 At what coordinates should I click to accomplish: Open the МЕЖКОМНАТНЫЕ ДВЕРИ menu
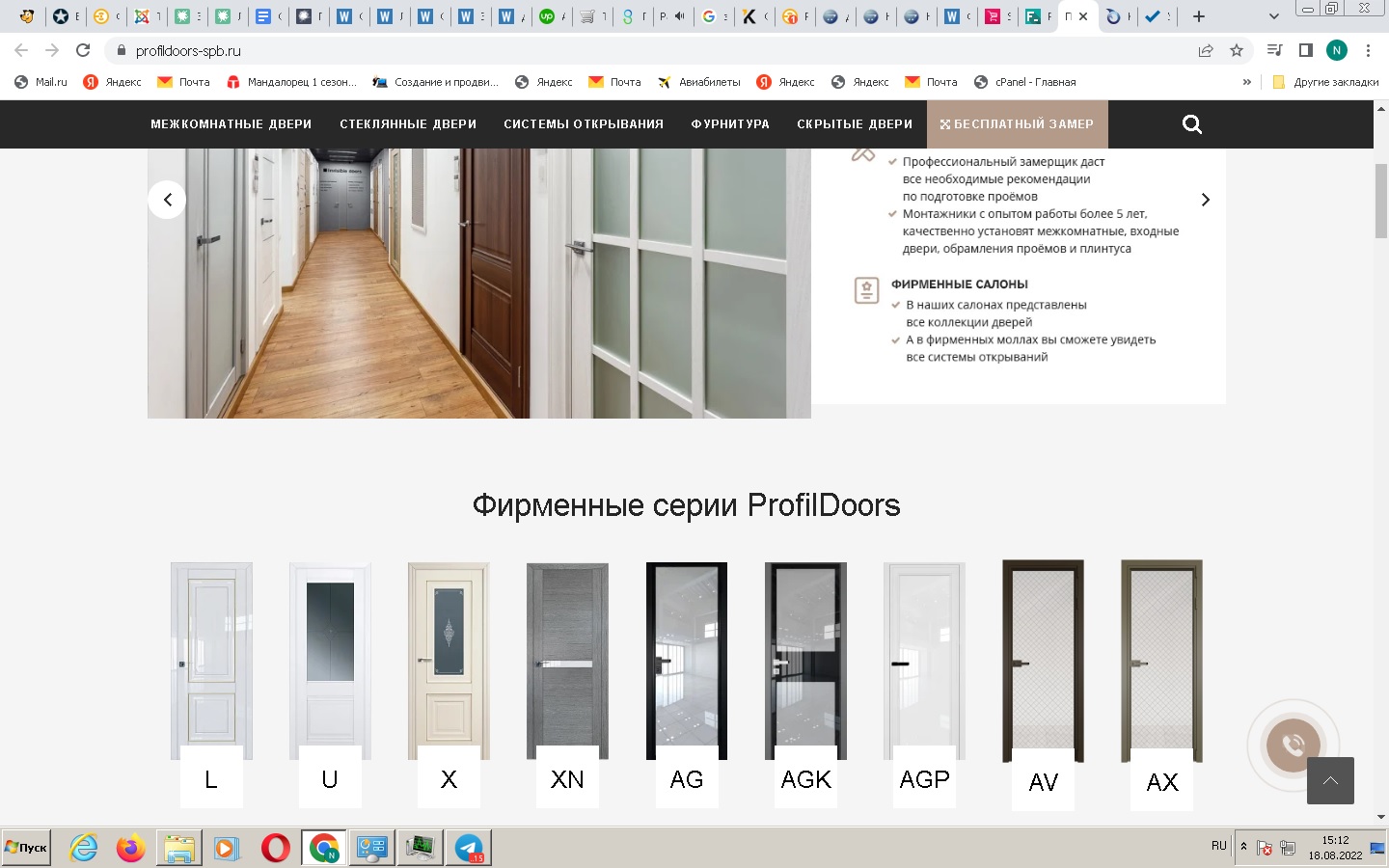(231, 124)
